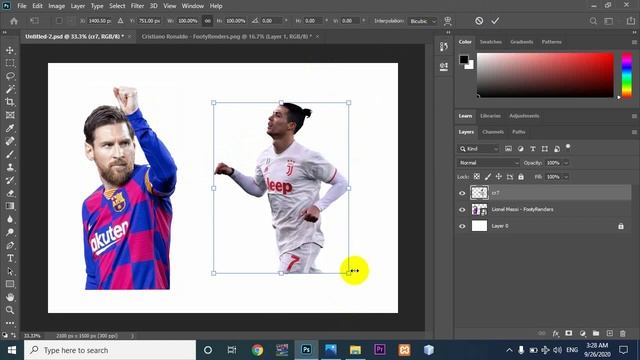Cancel the transform with the cancel icon
The image size is (640, 360).
point(479,21)
